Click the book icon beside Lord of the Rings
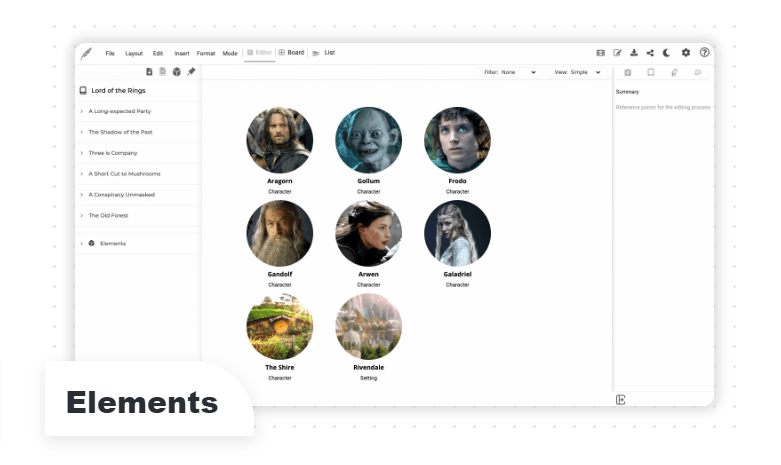The image size is (781, 465). point(83,91)
